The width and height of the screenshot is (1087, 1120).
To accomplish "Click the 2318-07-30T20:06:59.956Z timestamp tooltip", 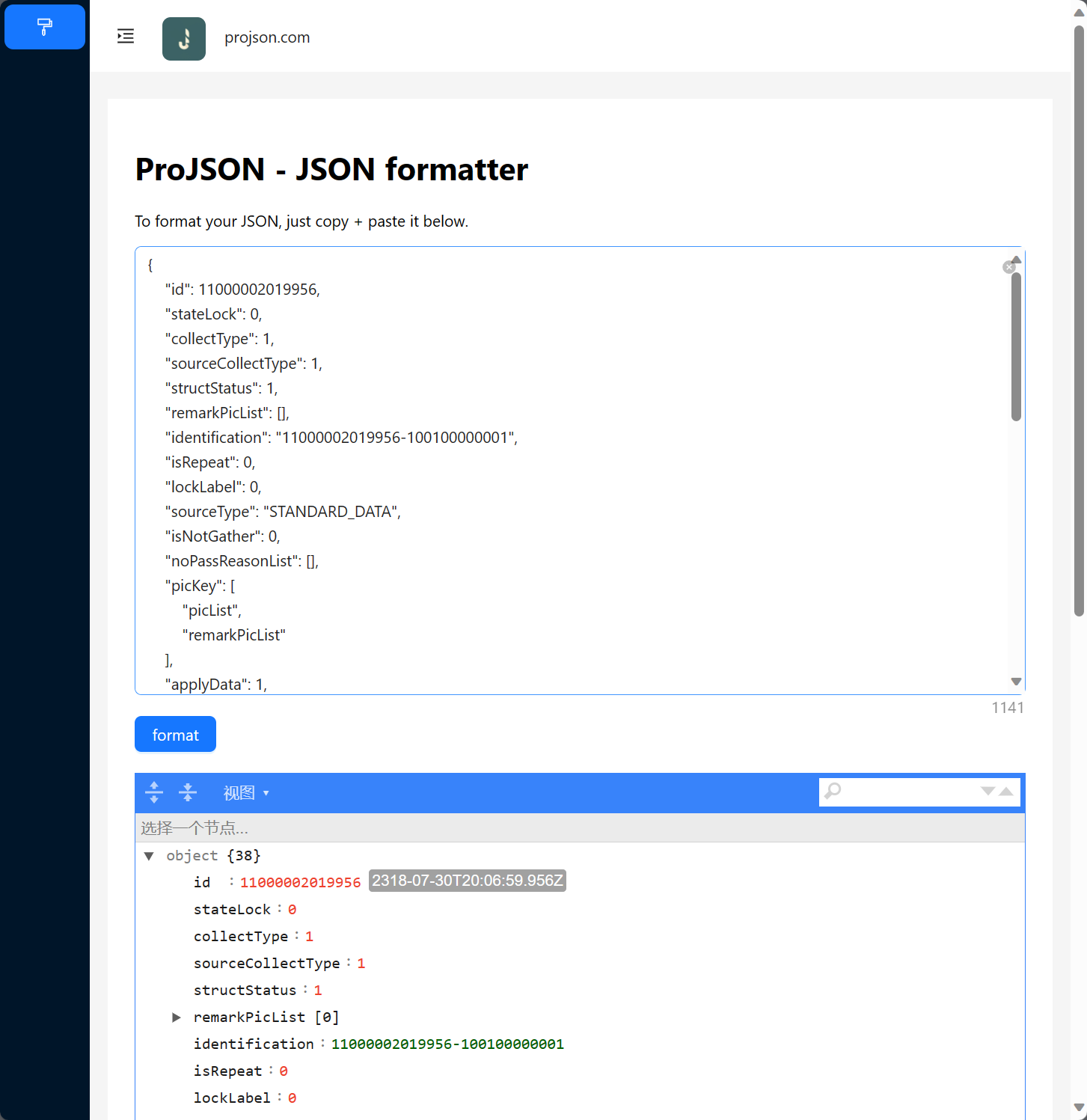I will [468, 881].
